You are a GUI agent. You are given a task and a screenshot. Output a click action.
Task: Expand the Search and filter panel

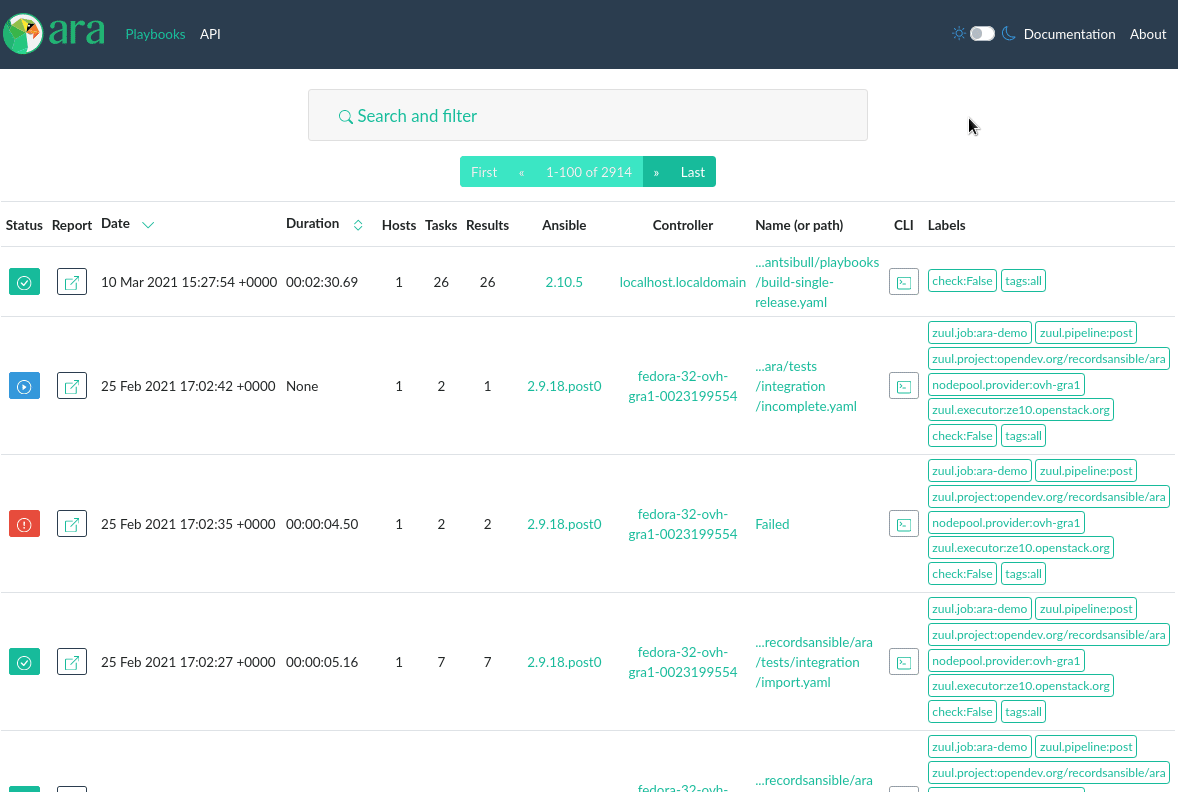(x=587, y=116)
